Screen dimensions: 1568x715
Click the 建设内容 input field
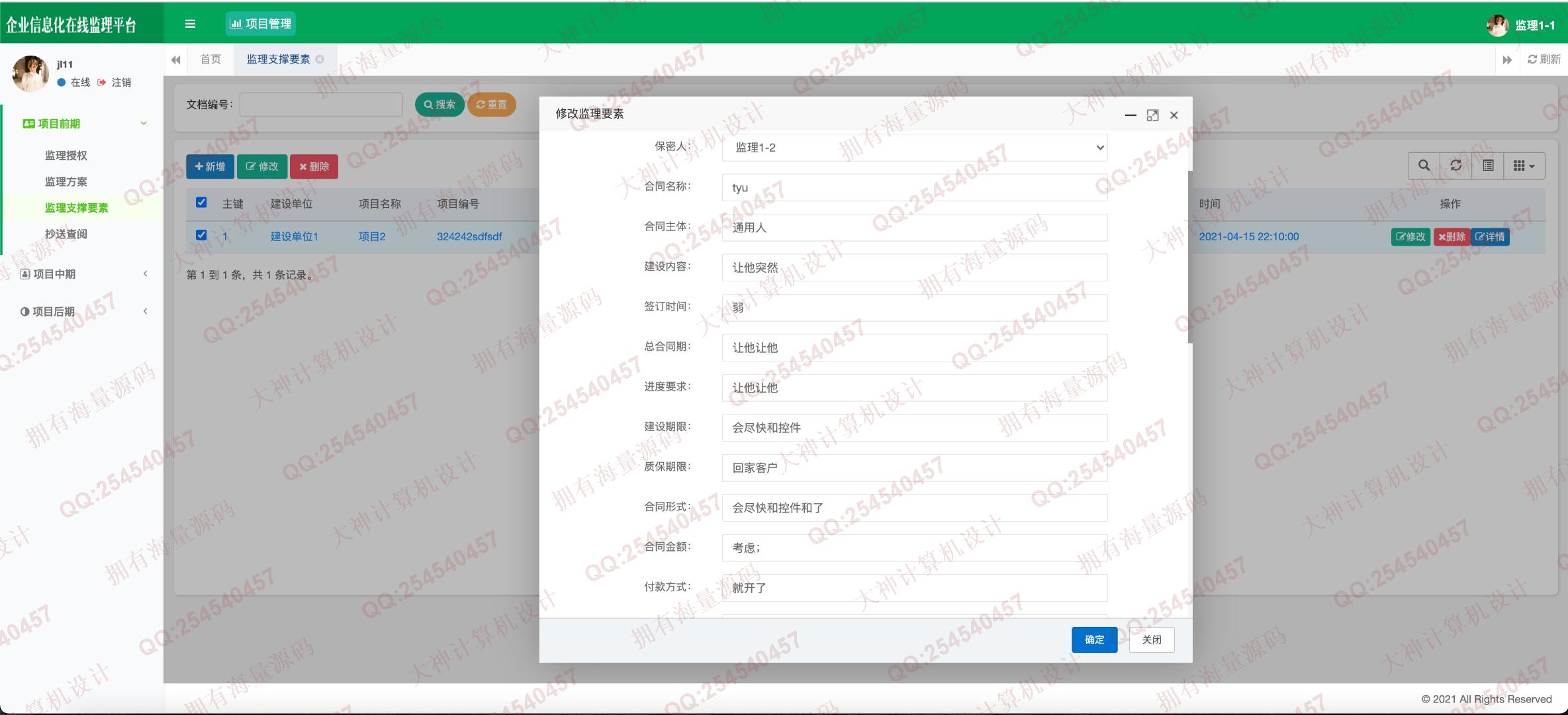click(915, 267)
